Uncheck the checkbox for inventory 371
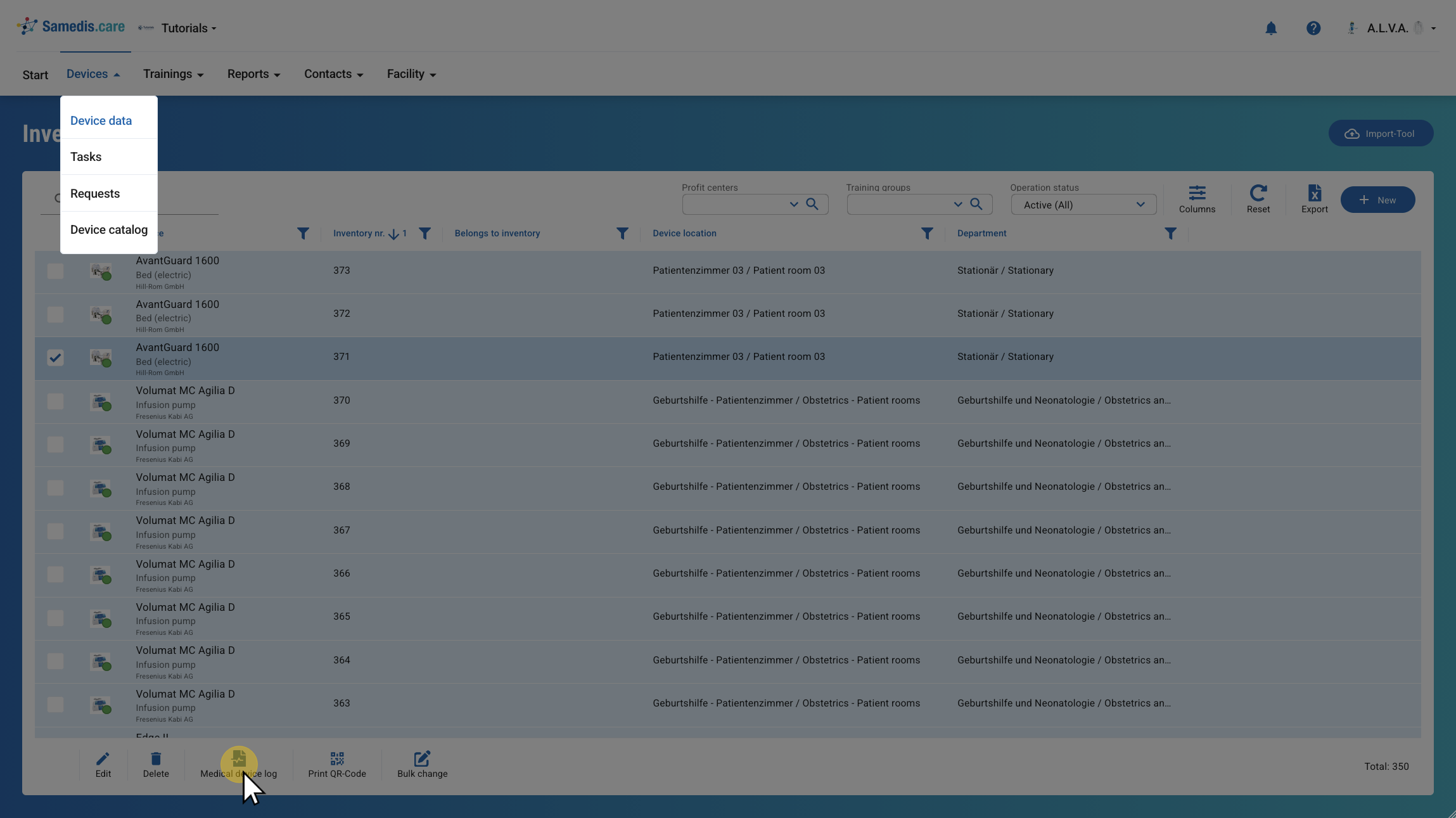Viewport: 1456px width, 818px height. 55,358
